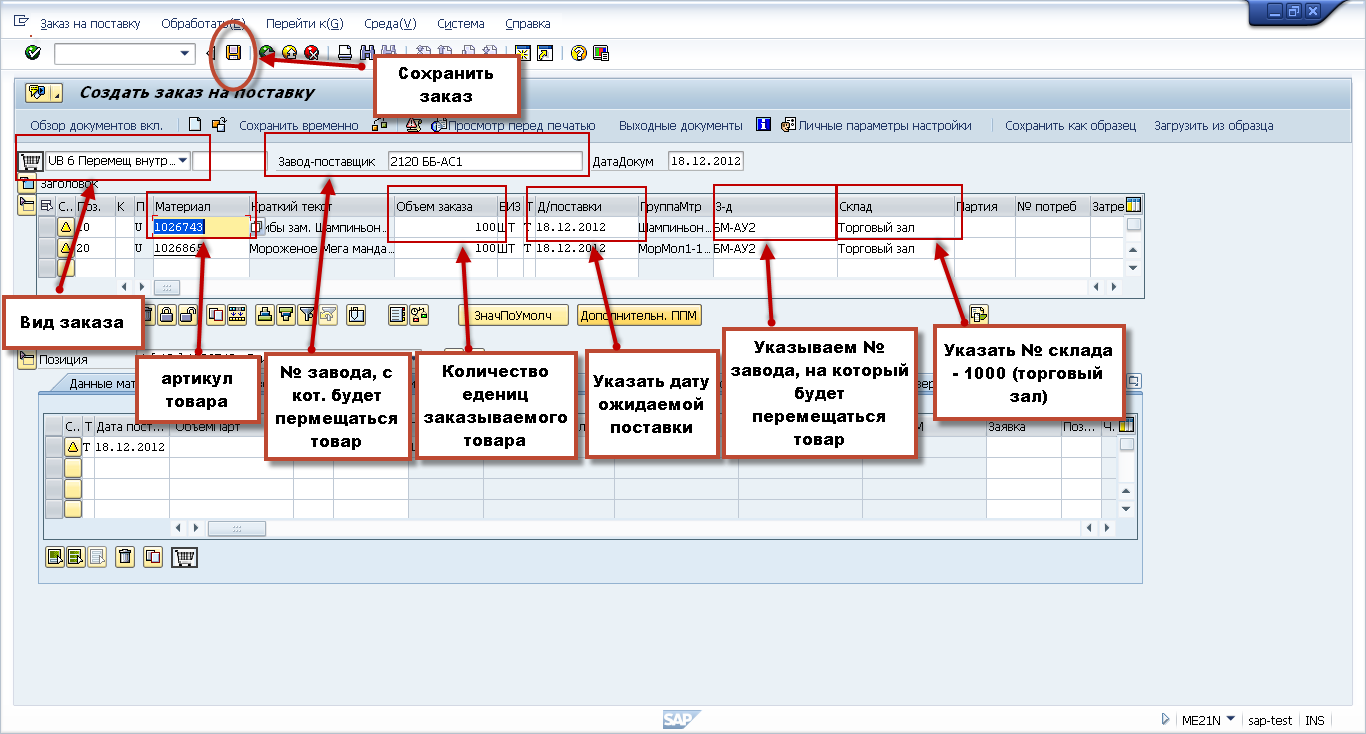Click the sort ascending icon below table

(265, 315)
